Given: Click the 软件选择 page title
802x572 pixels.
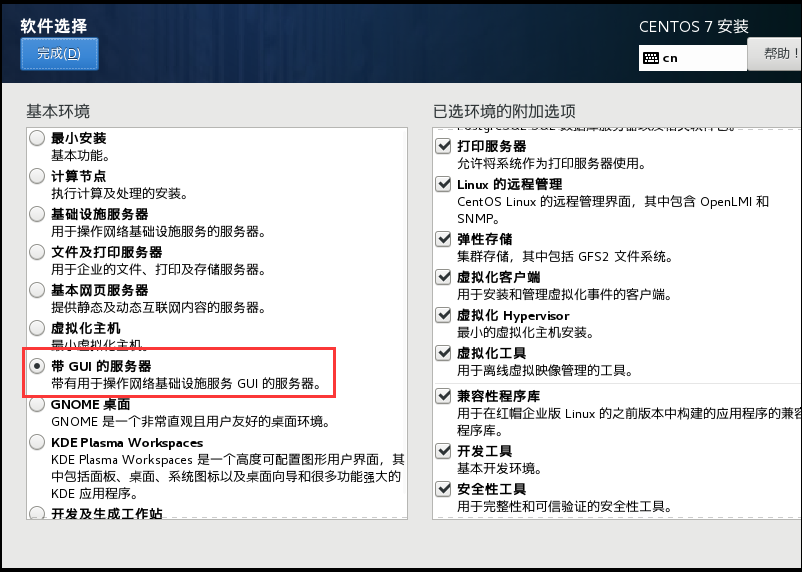Looking at the screenshot, I should point(54,26).
